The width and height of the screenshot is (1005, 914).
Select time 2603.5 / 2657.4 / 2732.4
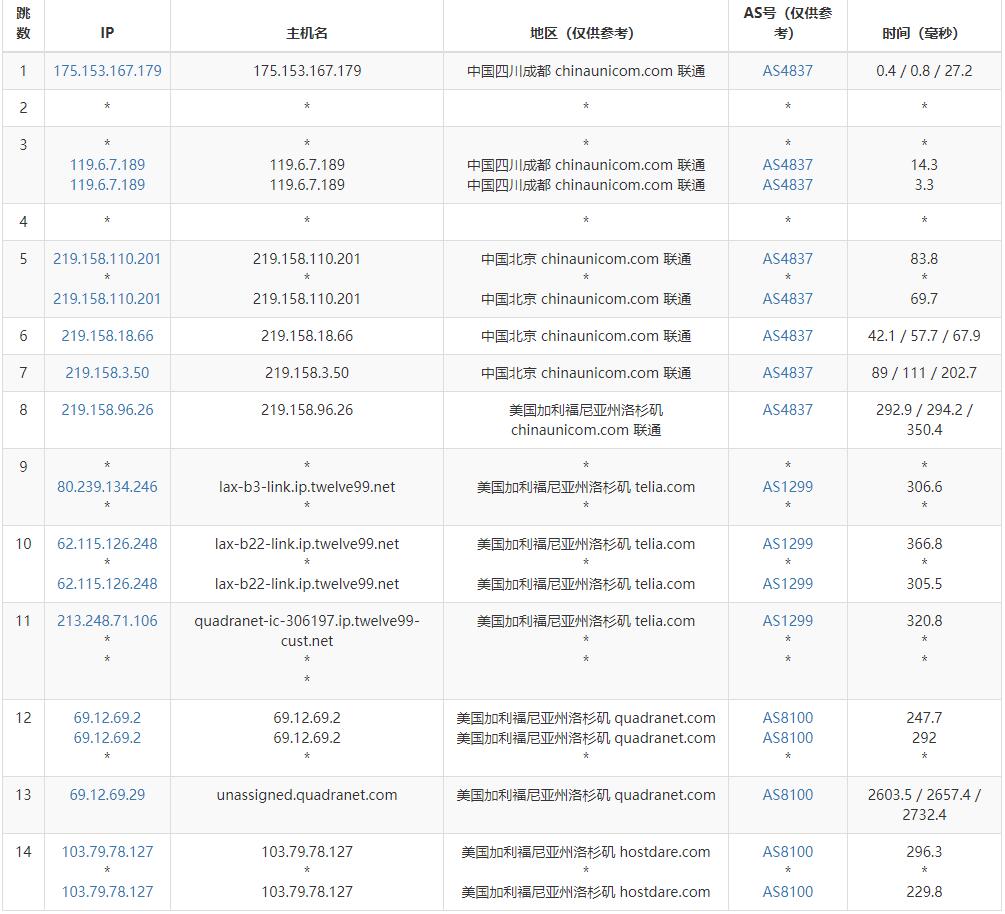pos(924,804)
